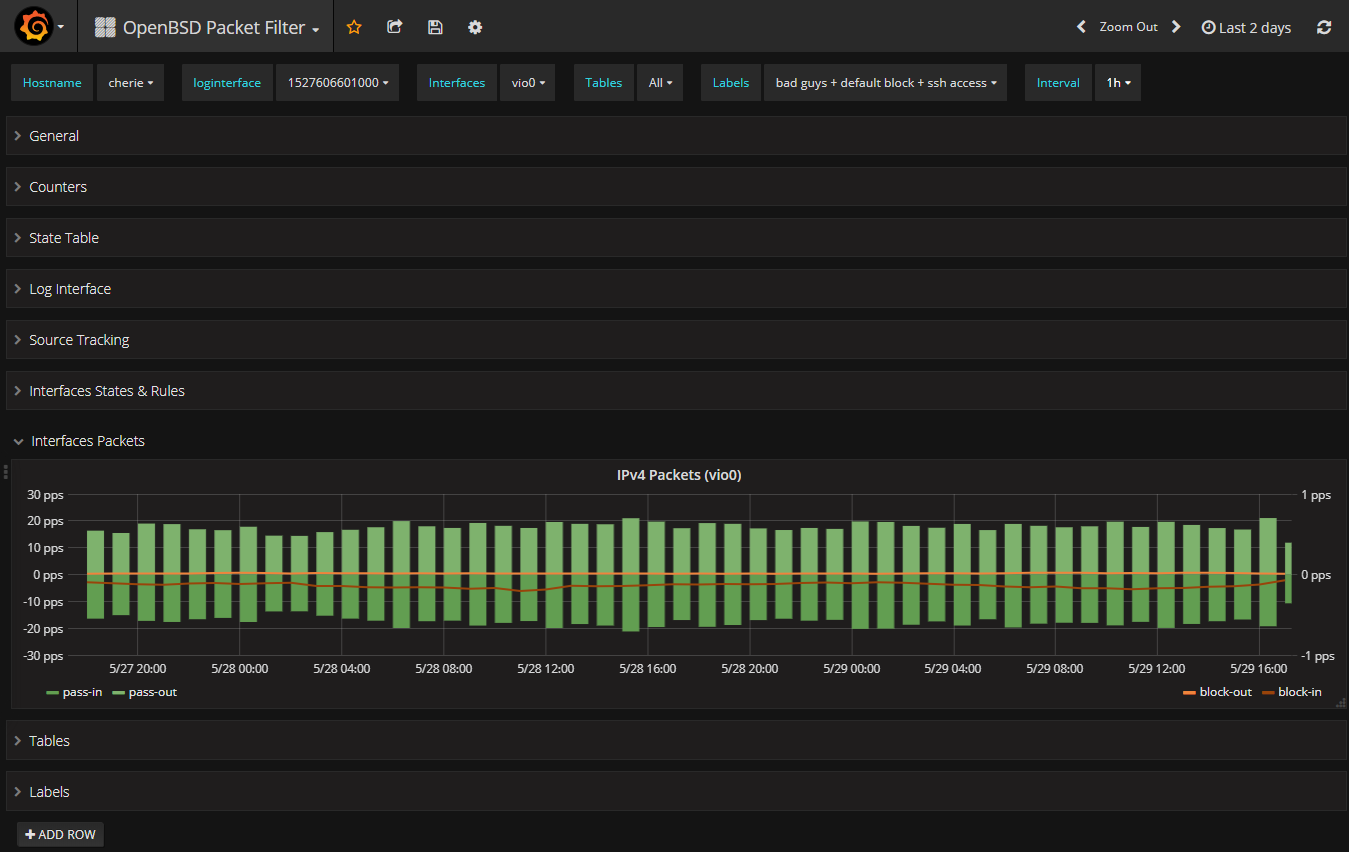Click the block-out legend color swatch
Screen dimensions: 1349x852
point(1189,692)
